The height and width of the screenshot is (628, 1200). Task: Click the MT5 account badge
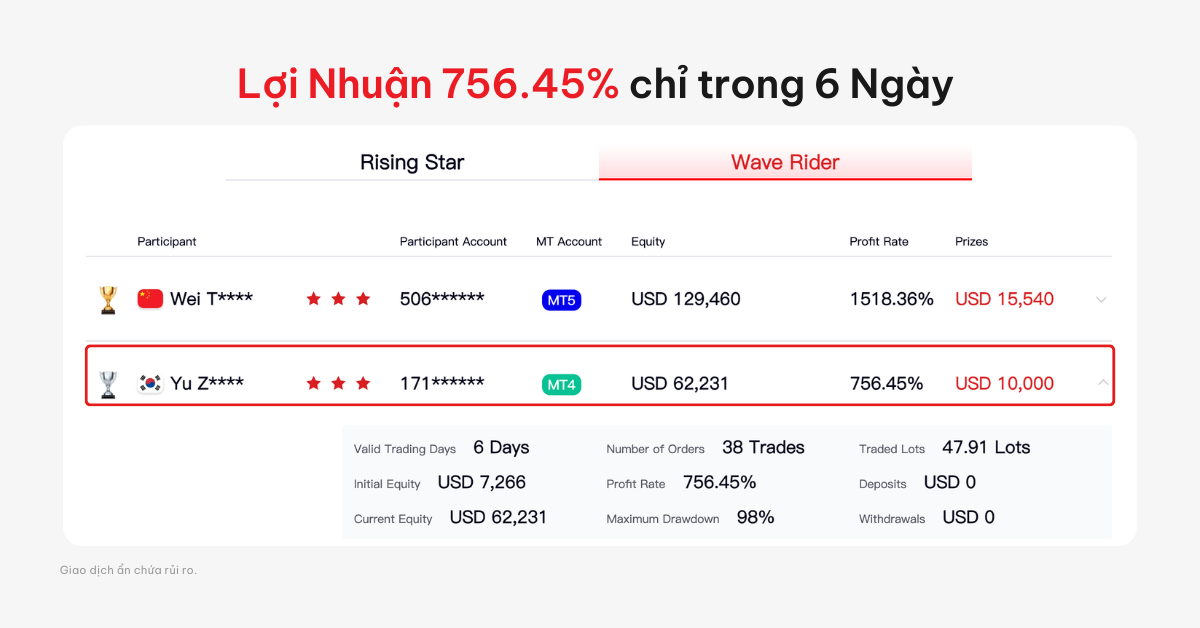tap(561, 300)
